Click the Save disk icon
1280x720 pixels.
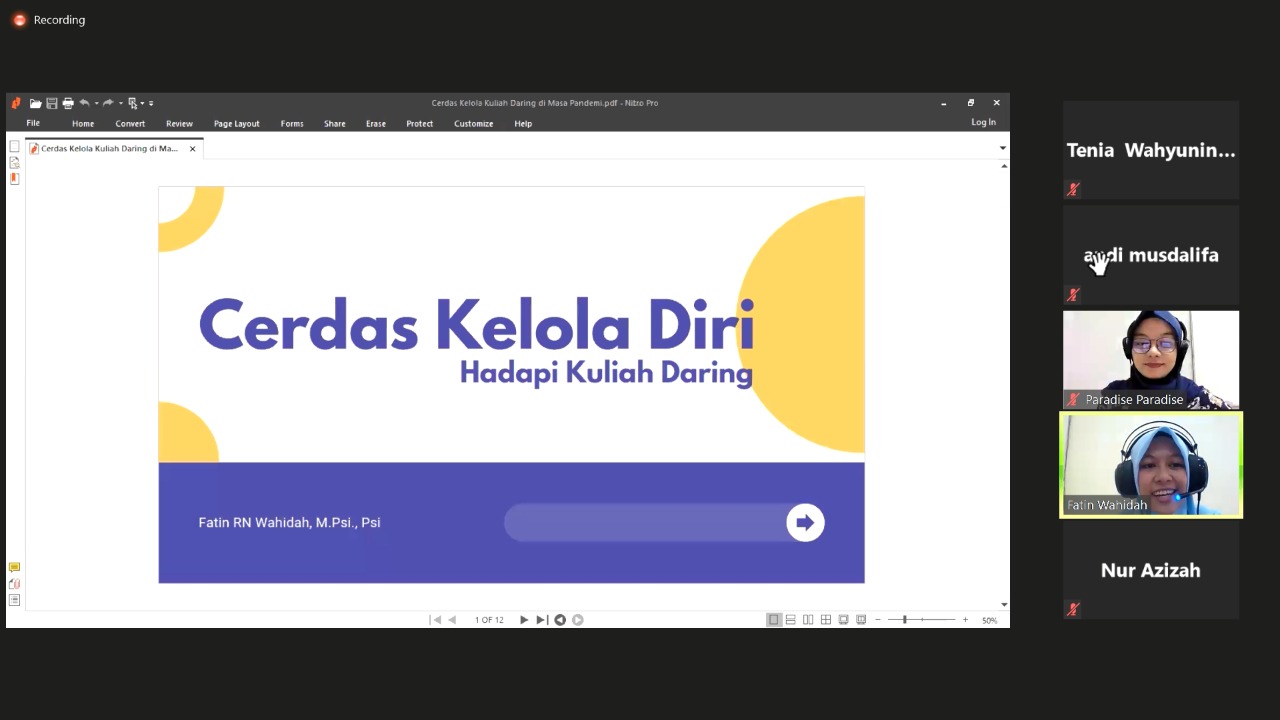click(52, 103)
